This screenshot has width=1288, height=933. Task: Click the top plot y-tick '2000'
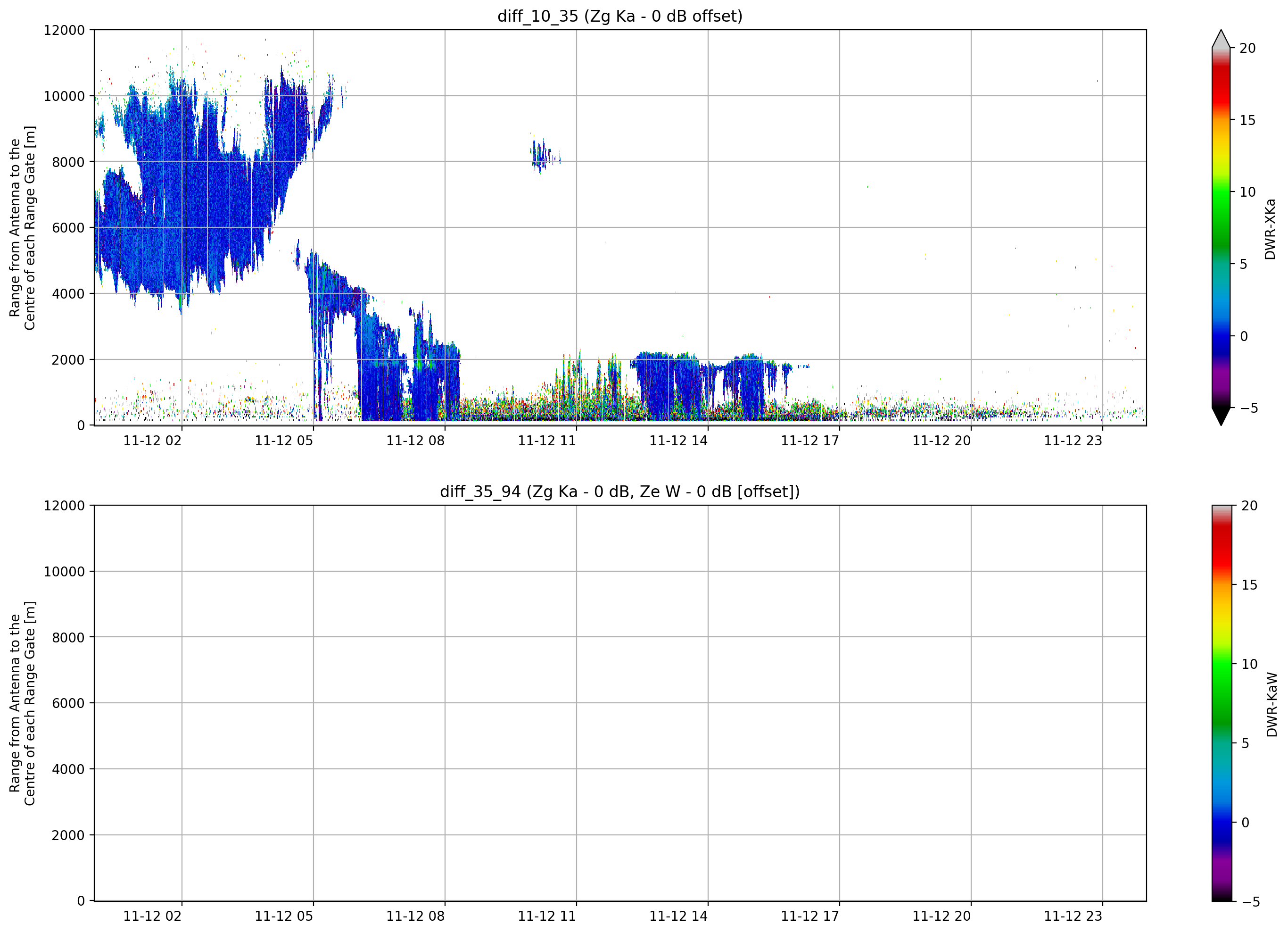coord(68,360)
